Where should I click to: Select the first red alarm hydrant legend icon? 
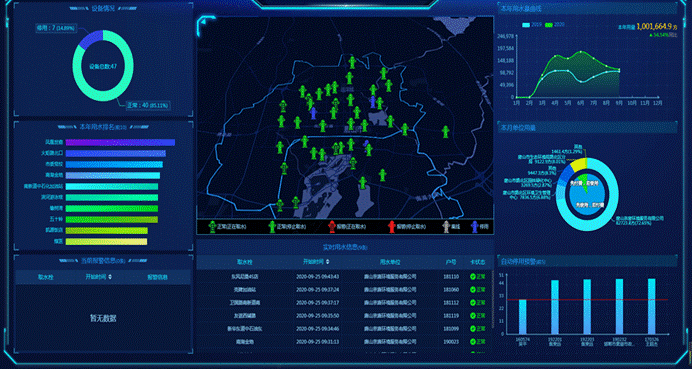pos(332,227)
